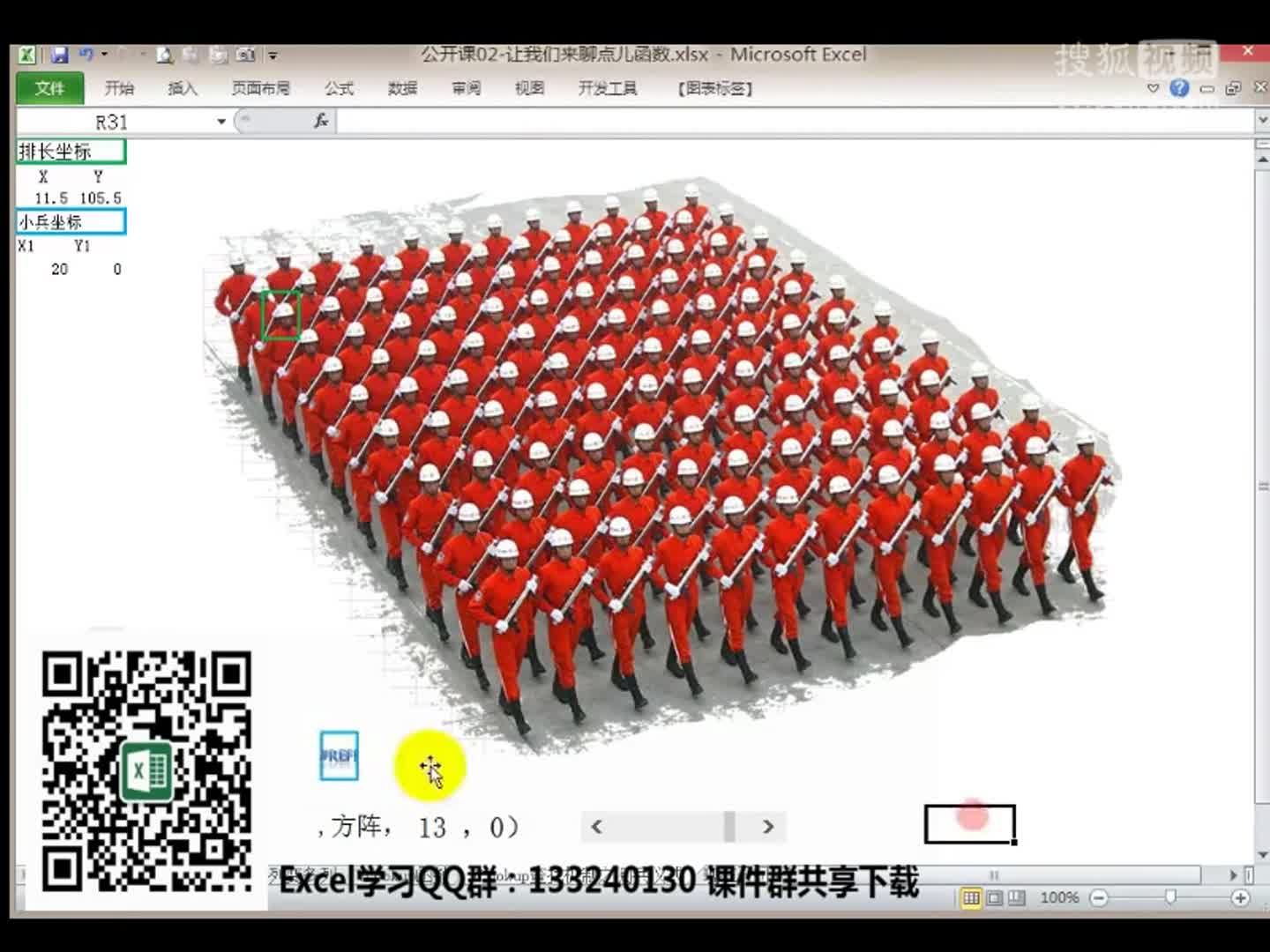Click the print preview icon in the Quick Access Toolbar

coord(164,55)
